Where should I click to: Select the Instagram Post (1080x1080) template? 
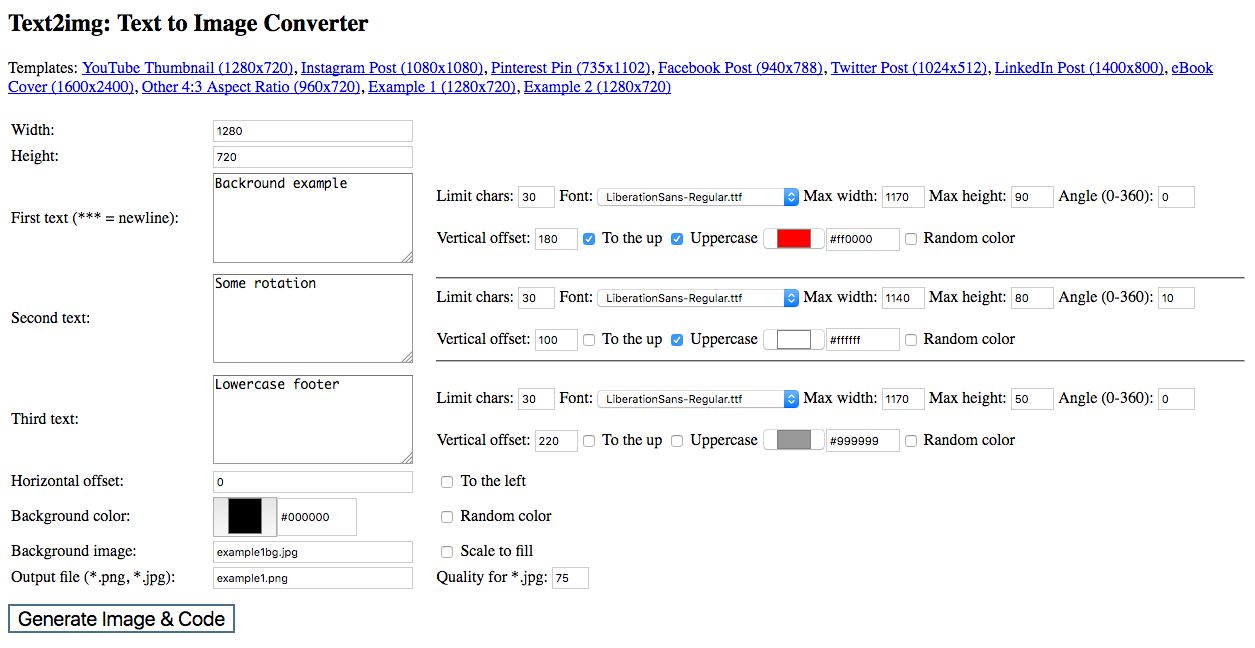(393, 68)
